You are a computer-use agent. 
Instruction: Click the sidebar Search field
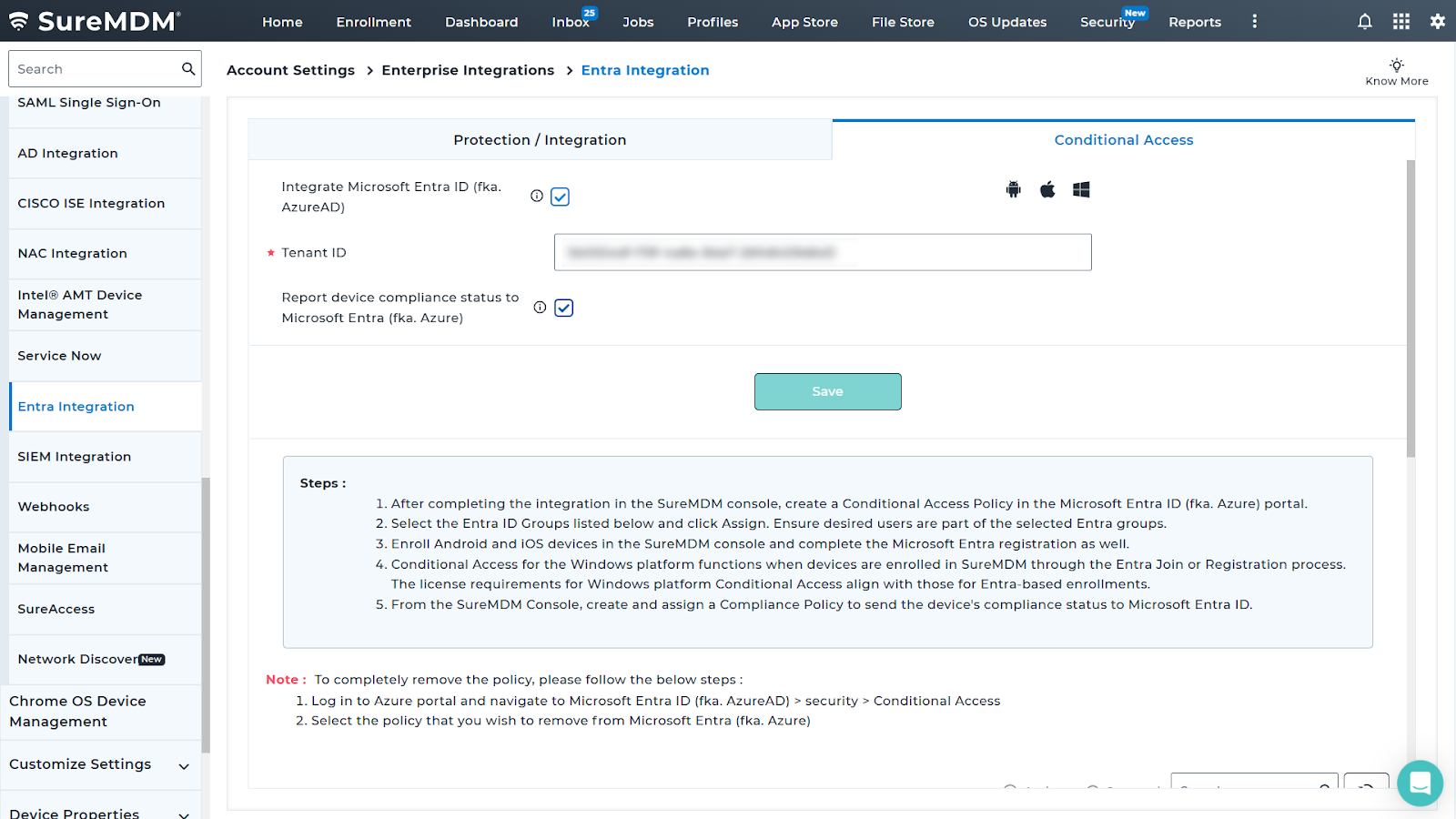pos(105,68)
